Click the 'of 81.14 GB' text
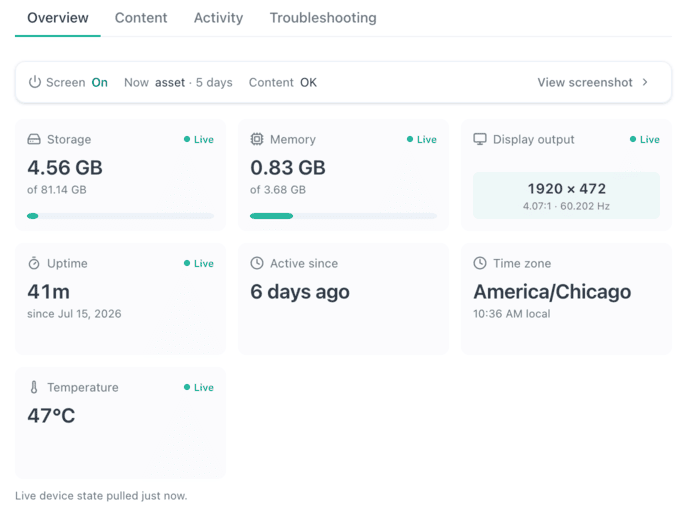This screenshot has height=511, width=689. 57,190
